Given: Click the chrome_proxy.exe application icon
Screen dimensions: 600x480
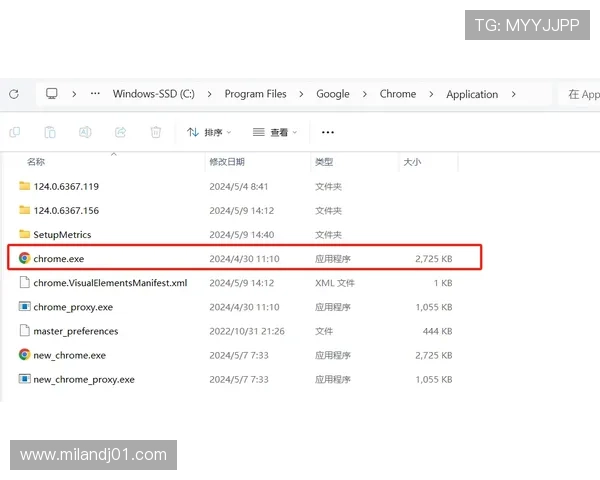Looking at the screenshot, I should [24, 307].
